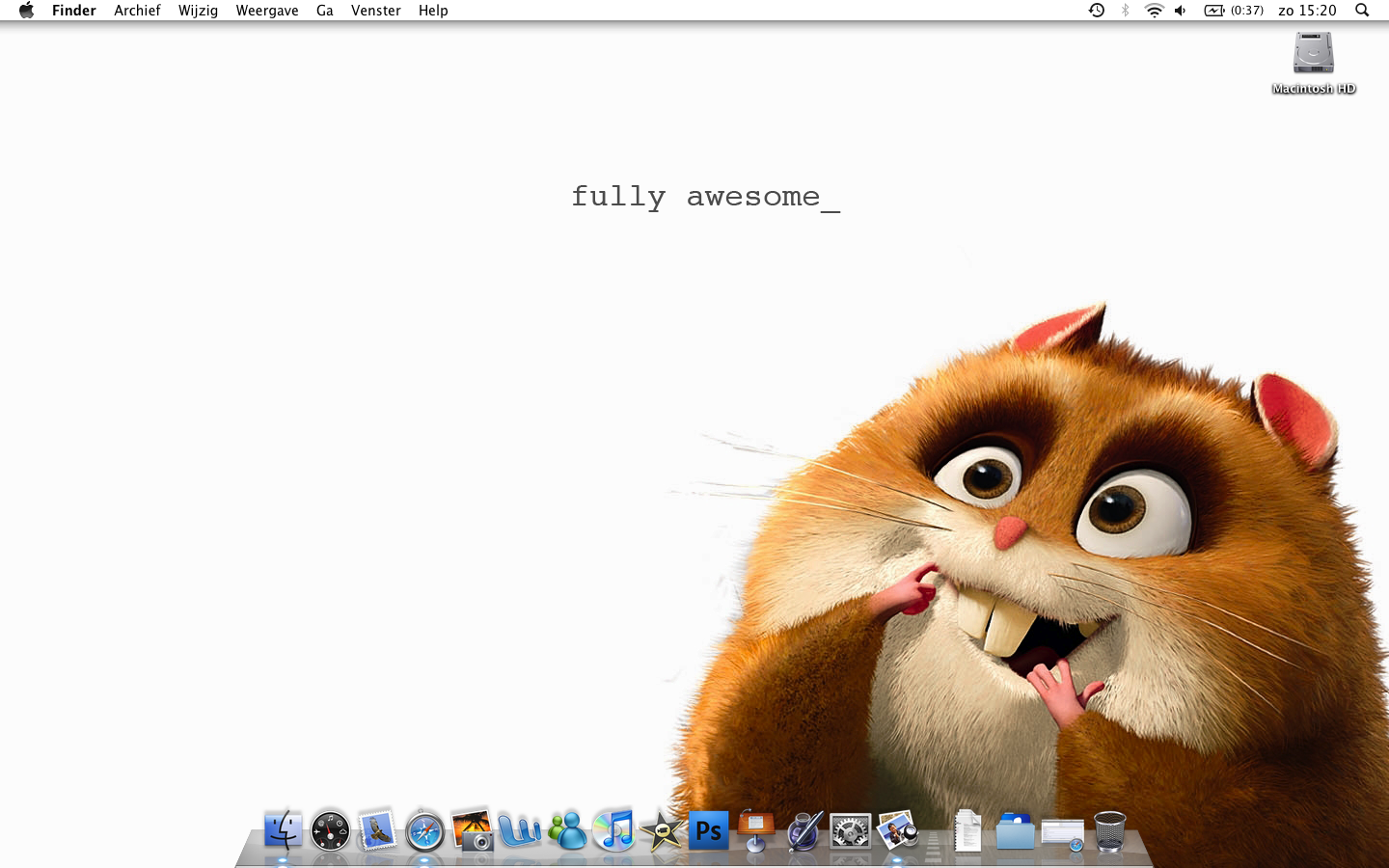Select the Macintosh HD desktop drive icon
1389x868 pixels.
pos(1314,53)
